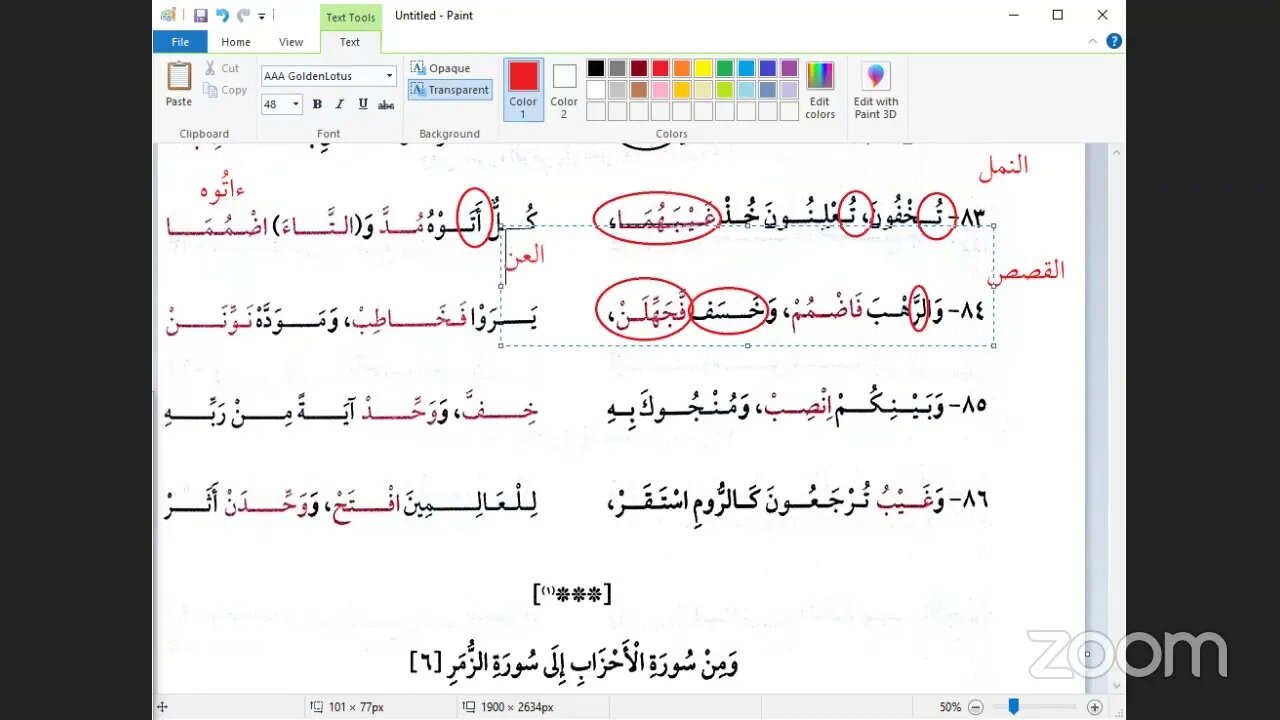Select the Text tab

coord(350,42)
